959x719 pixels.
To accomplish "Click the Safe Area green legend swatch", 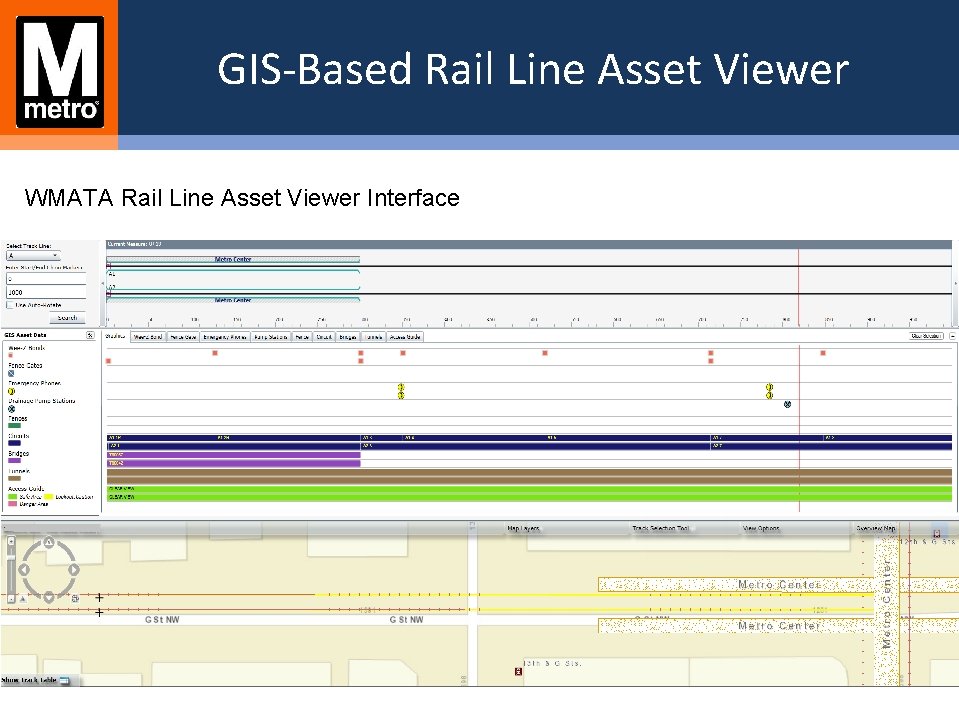I will tap(12, 497).
